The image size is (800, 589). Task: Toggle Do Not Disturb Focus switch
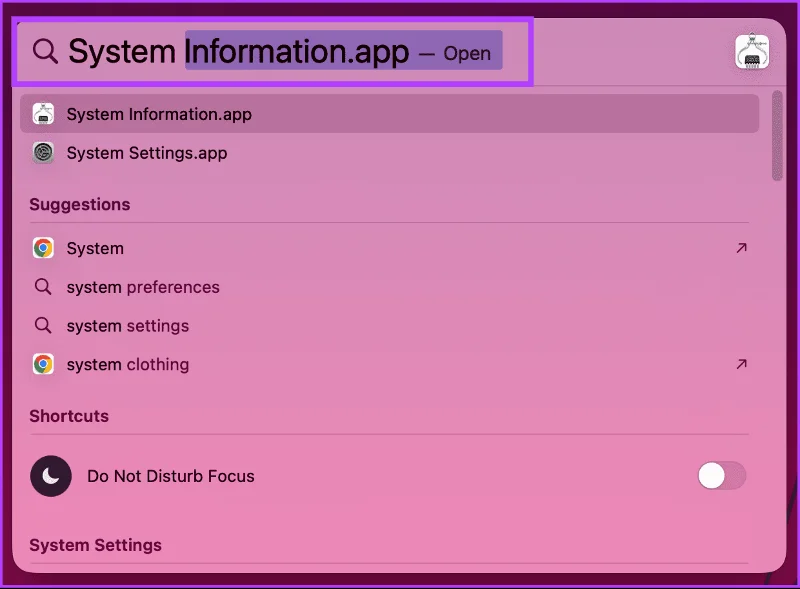(722, 476)
